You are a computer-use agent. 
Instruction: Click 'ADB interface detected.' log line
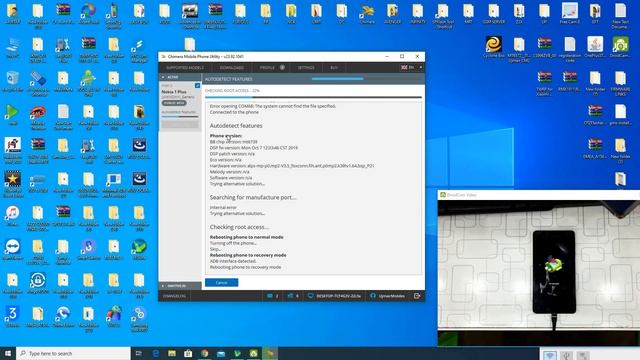click(233, 261)
